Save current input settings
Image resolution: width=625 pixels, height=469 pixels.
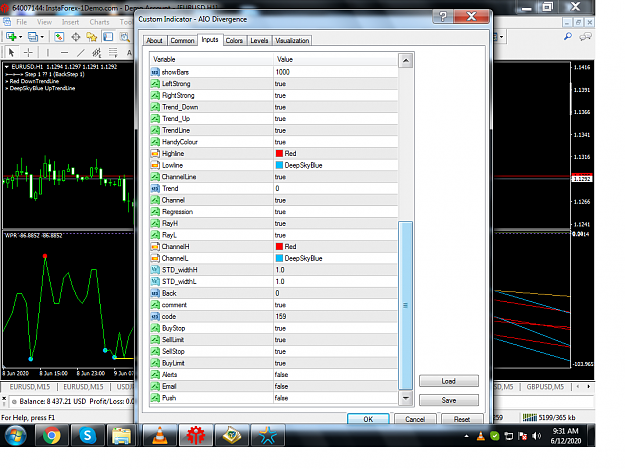[x=448, y=400]
